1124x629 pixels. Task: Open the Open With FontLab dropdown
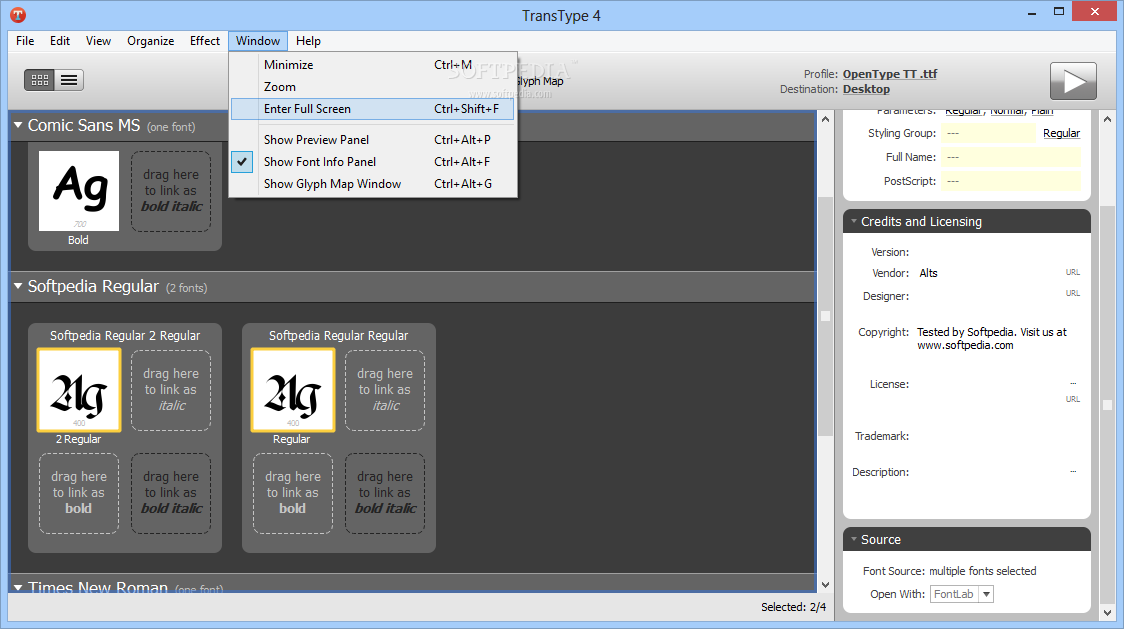tap(986, 594)
